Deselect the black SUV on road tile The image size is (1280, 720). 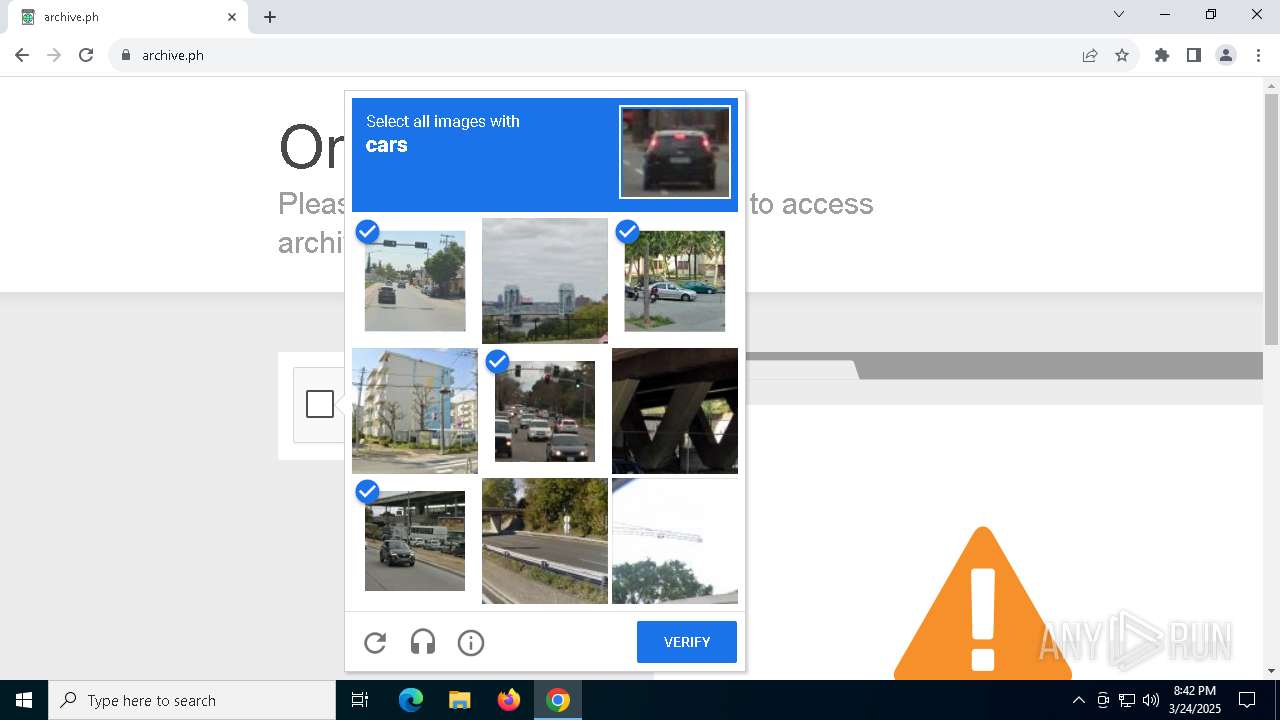(415, 541)
